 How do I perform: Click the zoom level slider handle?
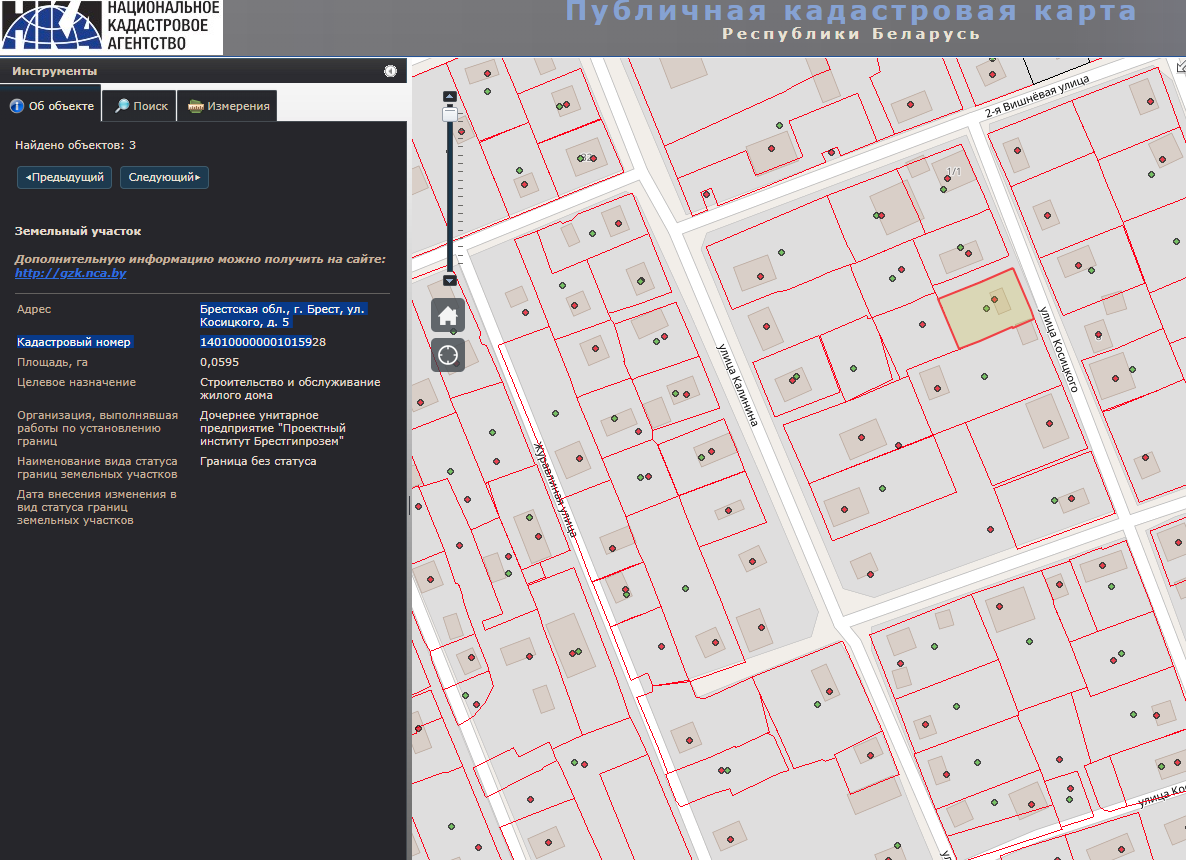click(x=449, y=114)
